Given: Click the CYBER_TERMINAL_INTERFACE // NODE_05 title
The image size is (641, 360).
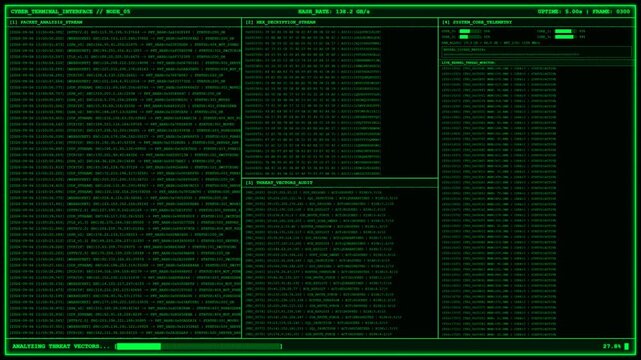Looking at the screenshot, I should [70, 11].
